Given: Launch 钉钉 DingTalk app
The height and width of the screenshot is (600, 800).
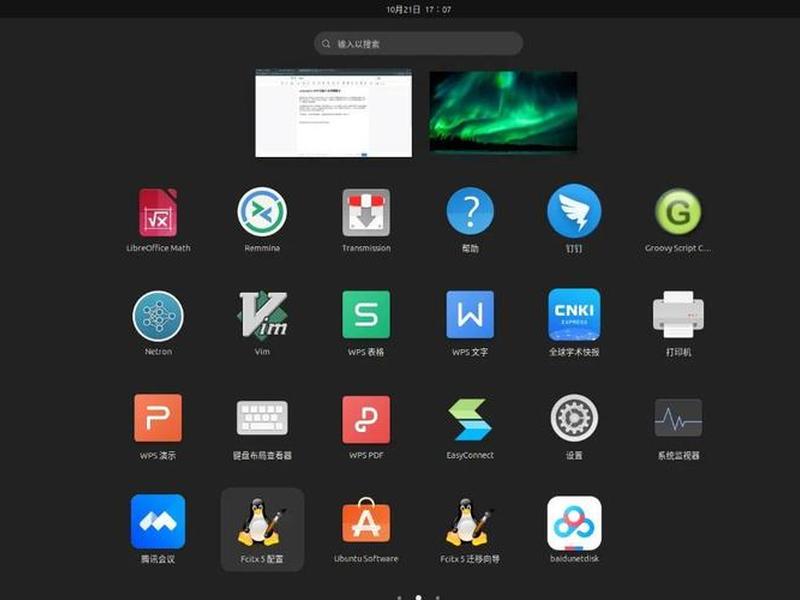Looking at the screenshot, I should click(574, 211).
